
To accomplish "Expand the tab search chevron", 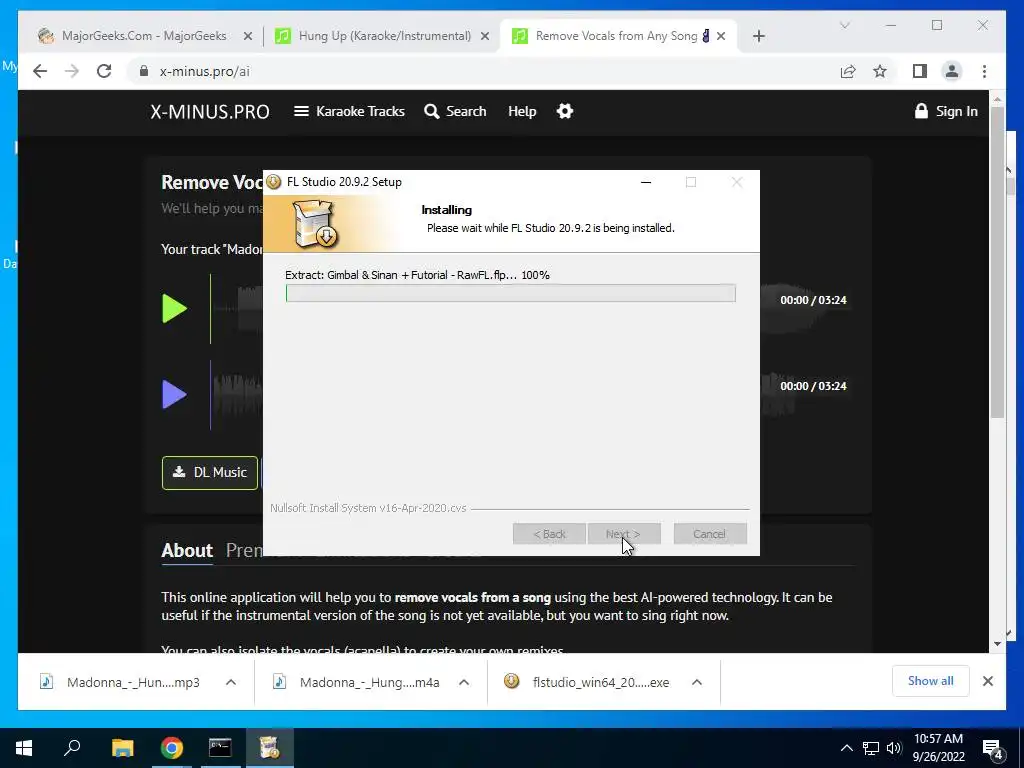I will (844, 25).
